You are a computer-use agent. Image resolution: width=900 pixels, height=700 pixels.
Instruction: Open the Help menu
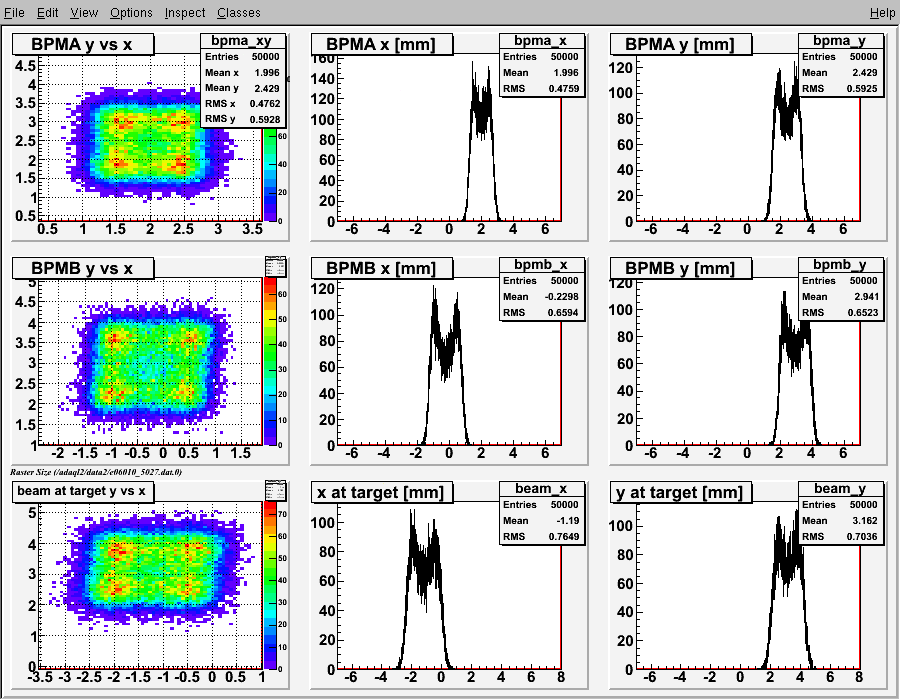coord(882,13)
